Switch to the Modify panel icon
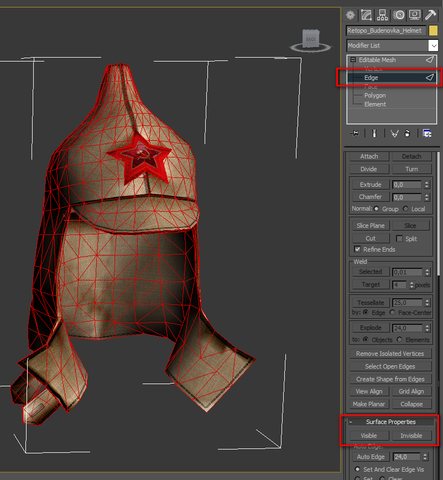443x480 pixels. point(366,15)
